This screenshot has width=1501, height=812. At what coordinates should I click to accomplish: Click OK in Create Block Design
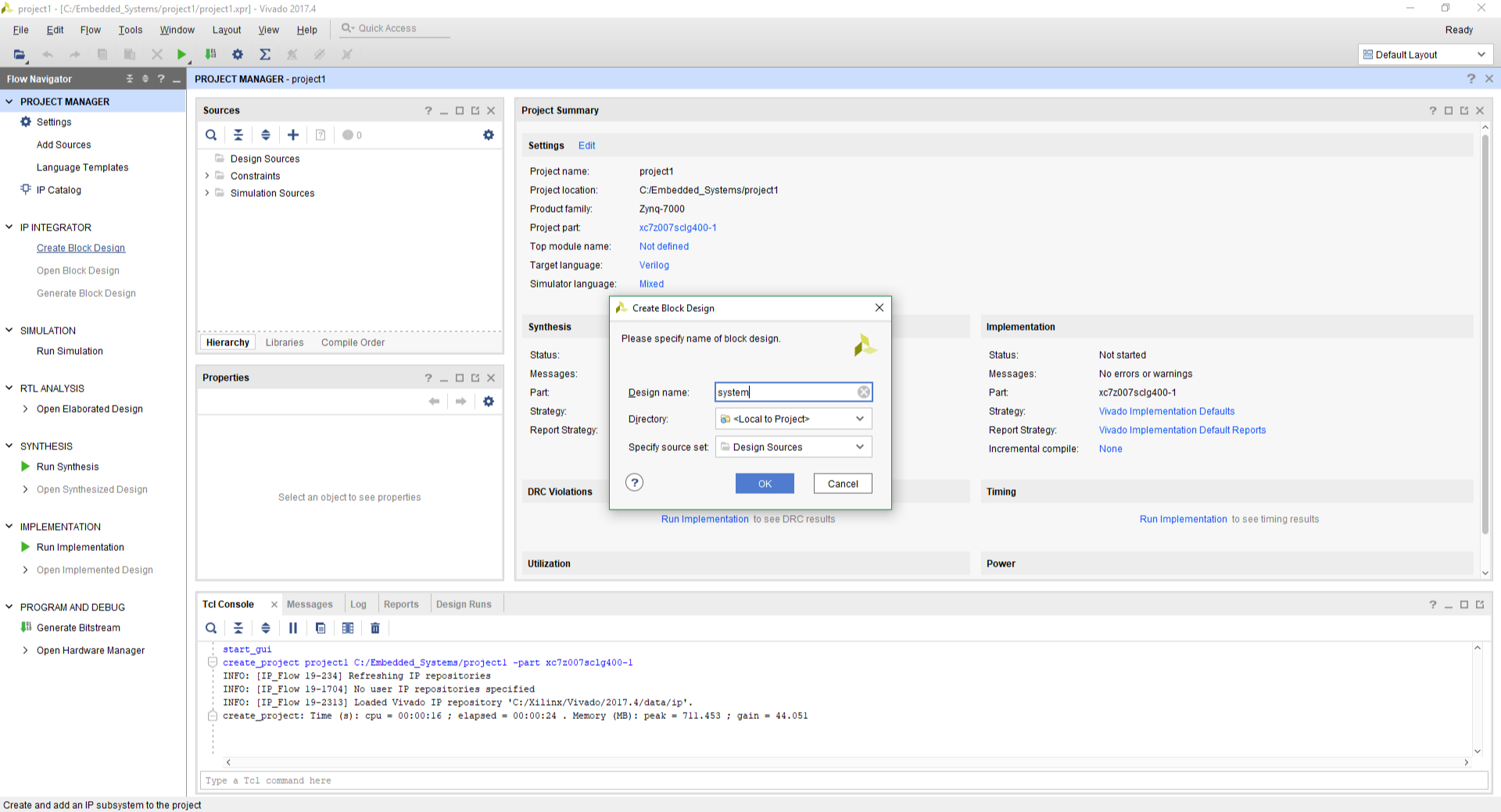tap(765, 484)
